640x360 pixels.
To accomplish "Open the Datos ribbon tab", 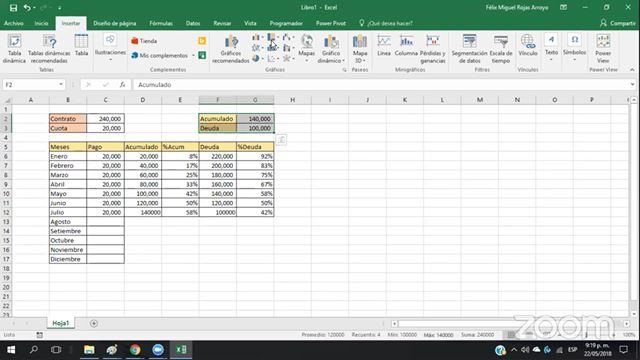I will coord(193,23).
